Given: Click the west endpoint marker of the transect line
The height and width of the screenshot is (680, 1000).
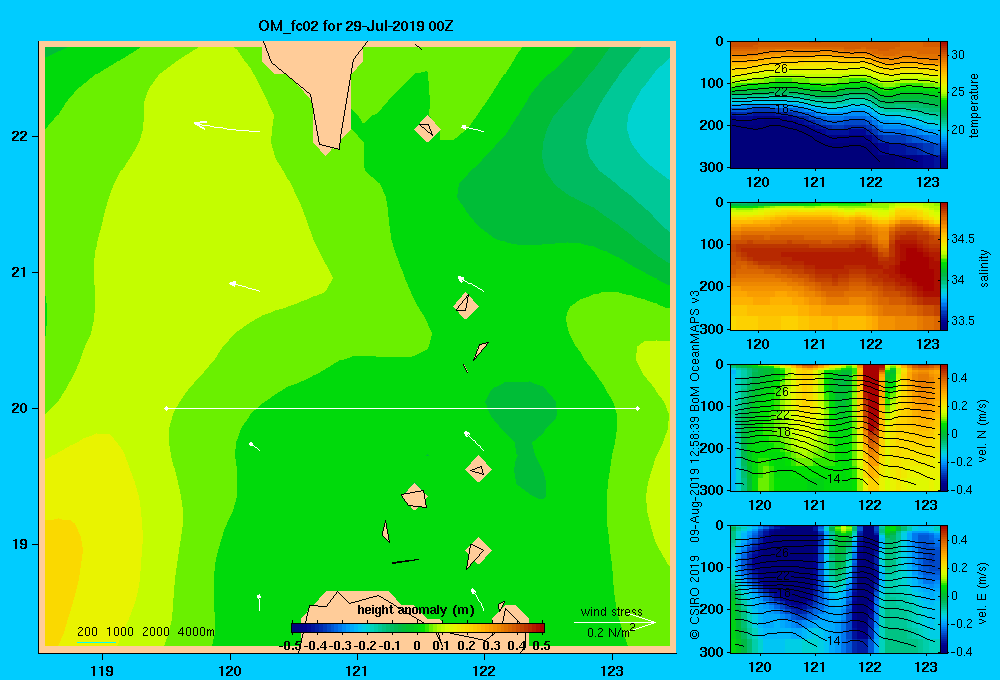Looking at the screenshot, I should (x=166, y=408).
